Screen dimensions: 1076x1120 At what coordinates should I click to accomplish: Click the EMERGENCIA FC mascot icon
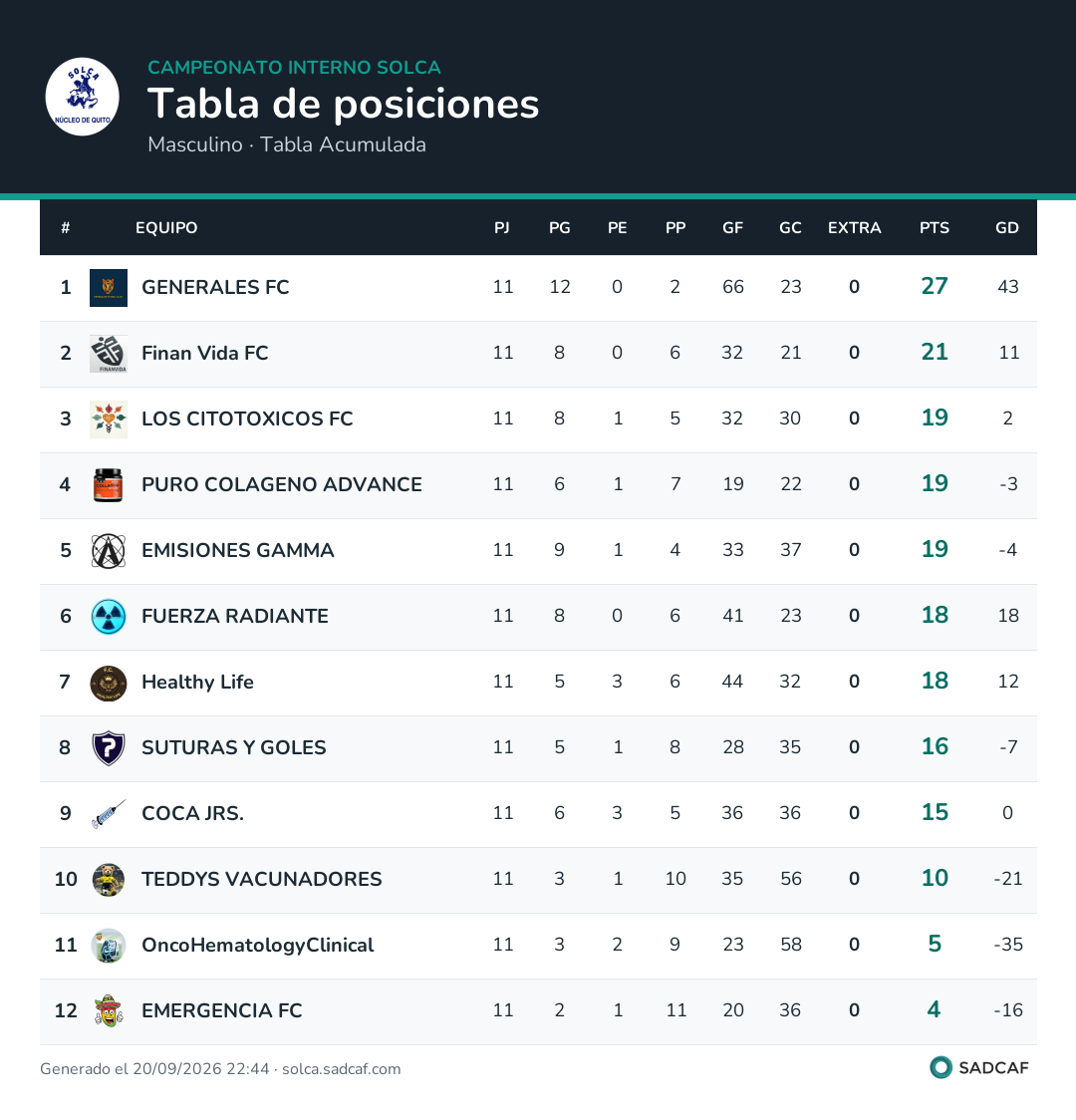[x=109, y=1010]
